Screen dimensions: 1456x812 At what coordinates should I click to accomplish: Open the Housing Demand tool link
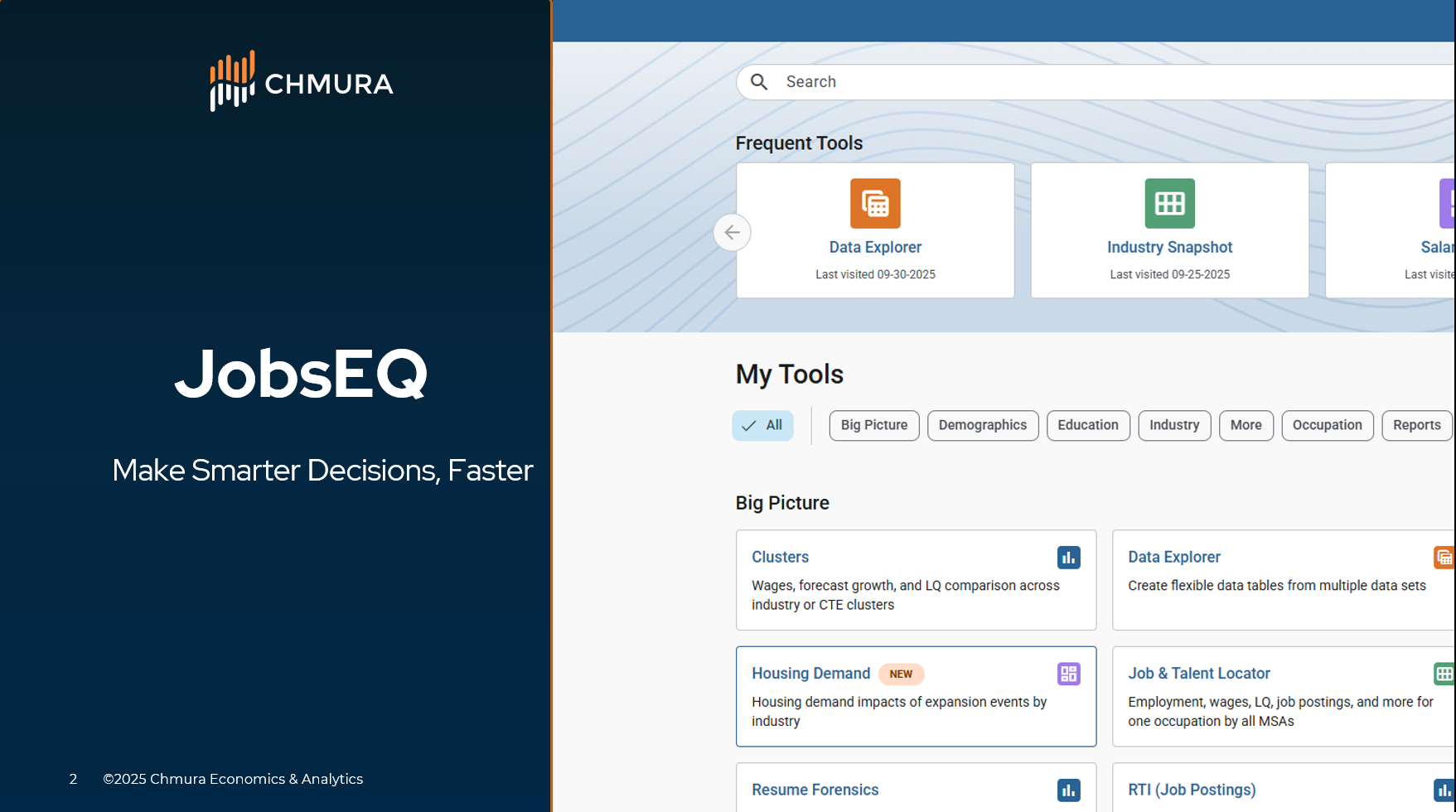(810, 674)
